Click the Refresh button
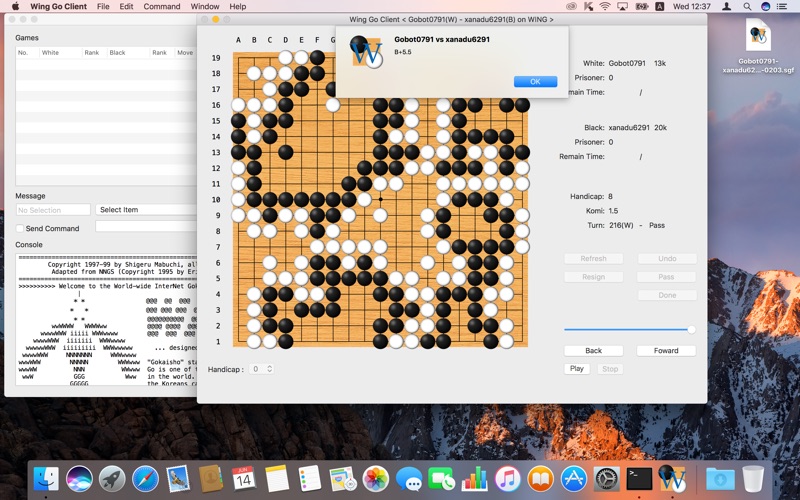 [x=593, y=259]
